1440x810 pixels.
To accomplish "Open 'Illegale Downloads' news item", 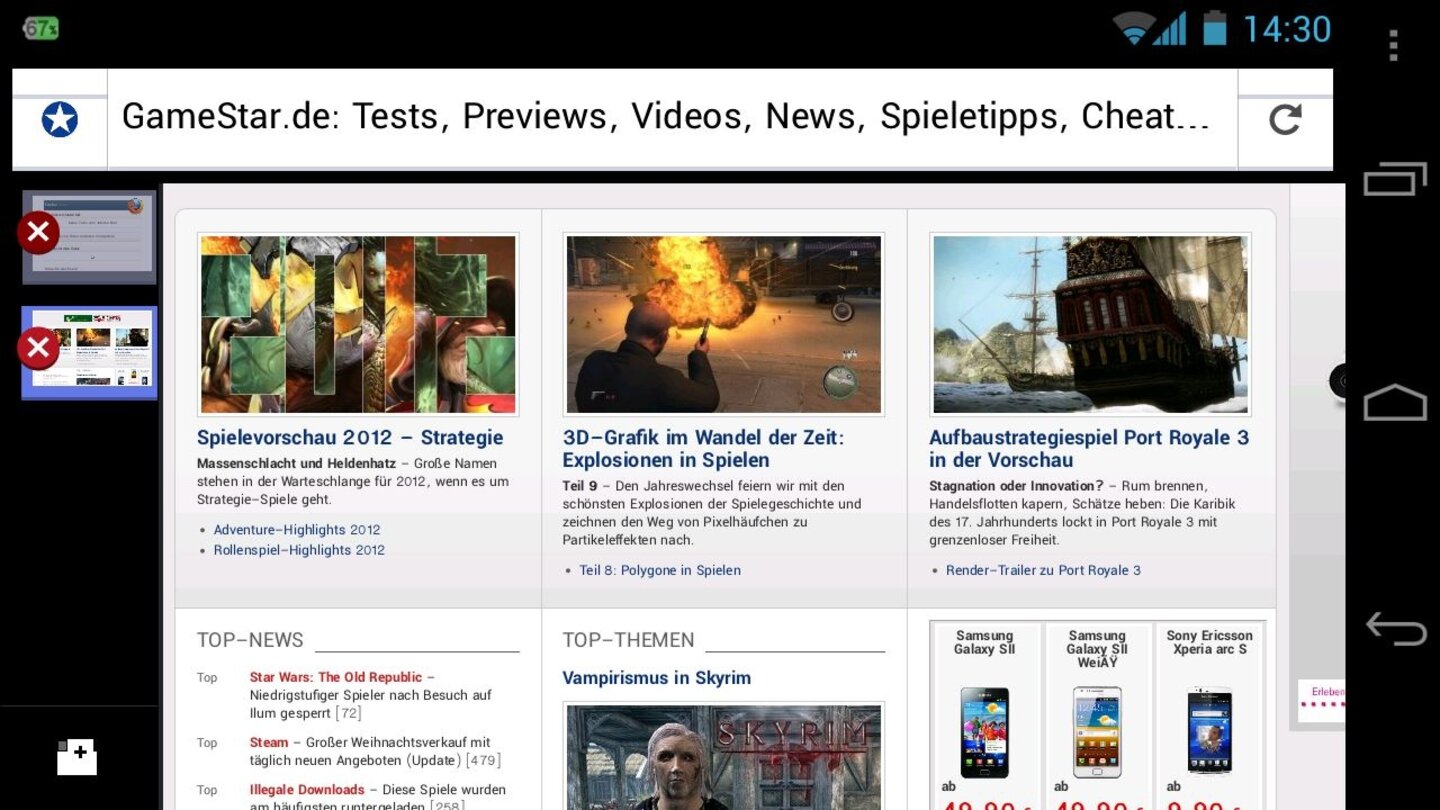I will 307,790.
